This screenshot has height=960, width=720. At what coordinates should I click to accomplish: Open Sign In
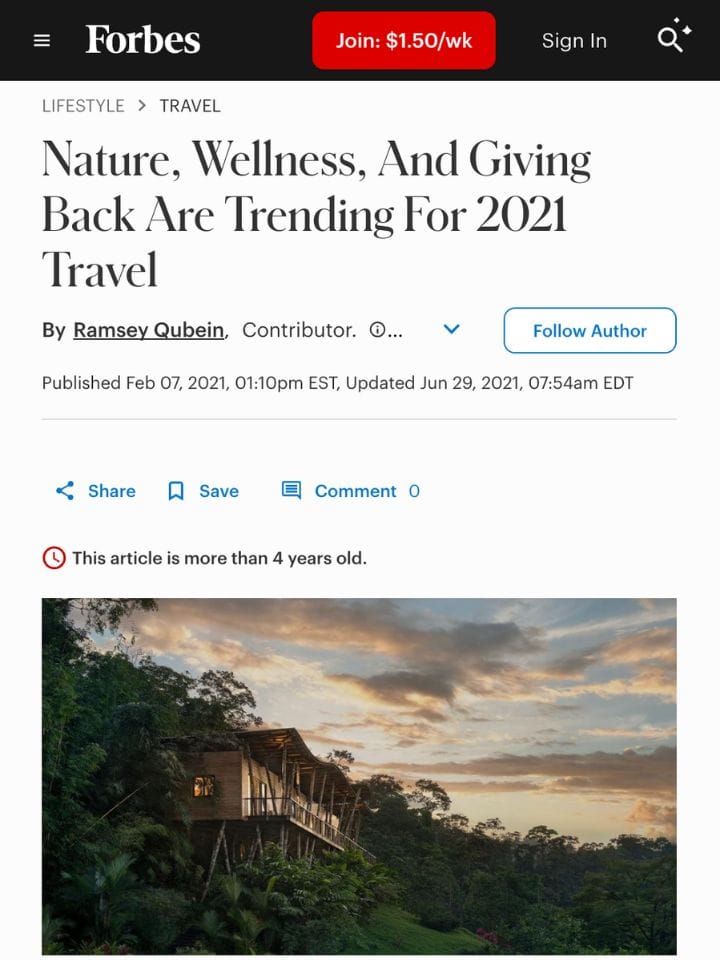click(x=574, y=40)
